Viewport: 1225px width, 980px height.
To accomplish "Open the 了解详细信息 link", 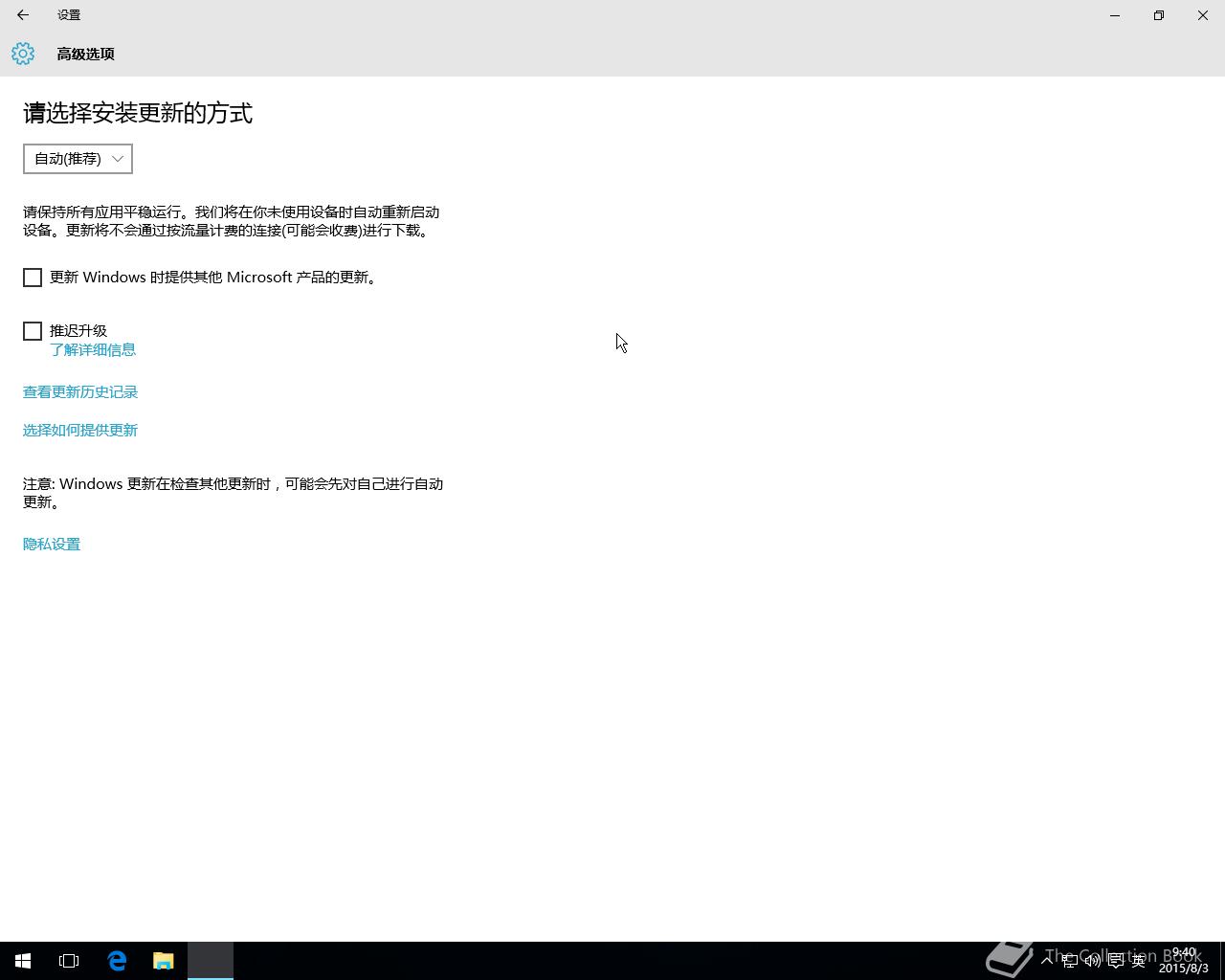I will (x=93, y=350).
